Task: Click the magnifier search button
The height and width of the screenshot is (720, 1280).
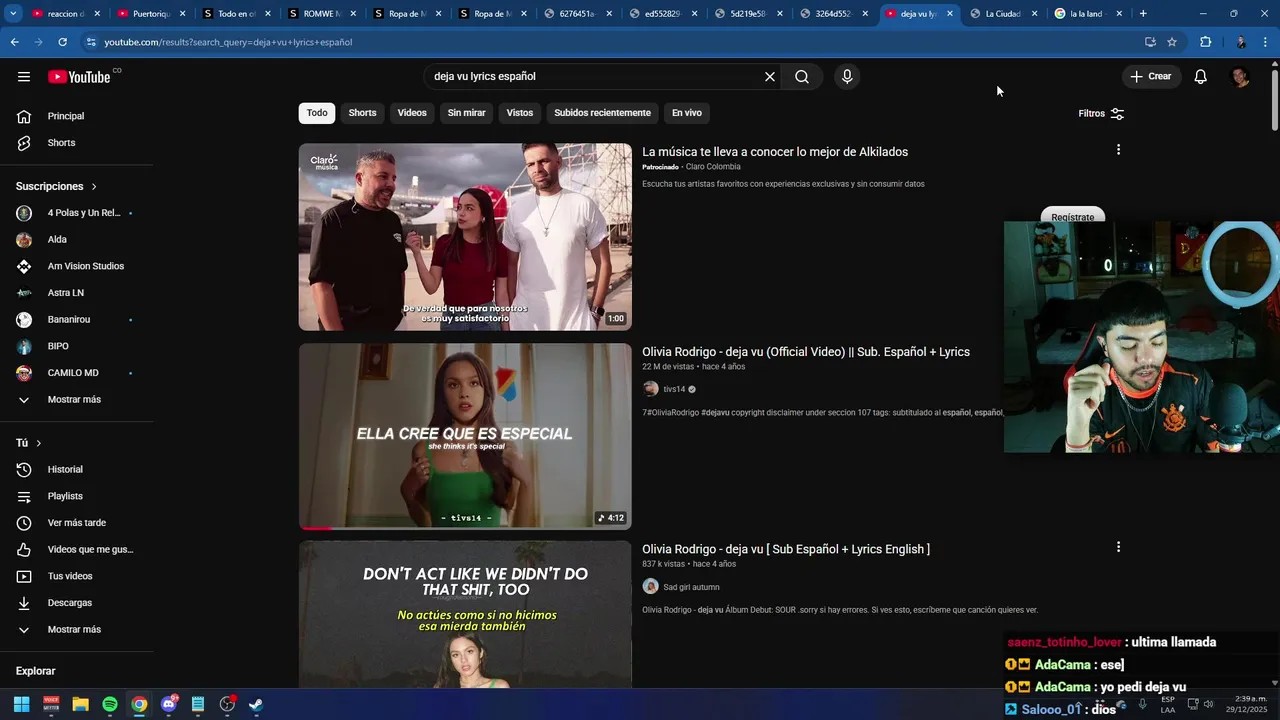Action: tap(802, 77)
